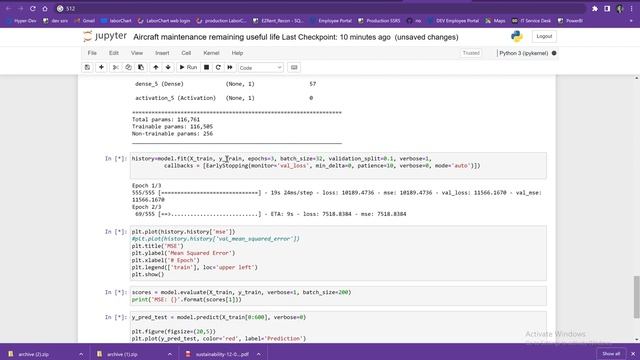This screenshot has width=640, height=360.
Task: Open the Help menu
Action: click(237, 53)
